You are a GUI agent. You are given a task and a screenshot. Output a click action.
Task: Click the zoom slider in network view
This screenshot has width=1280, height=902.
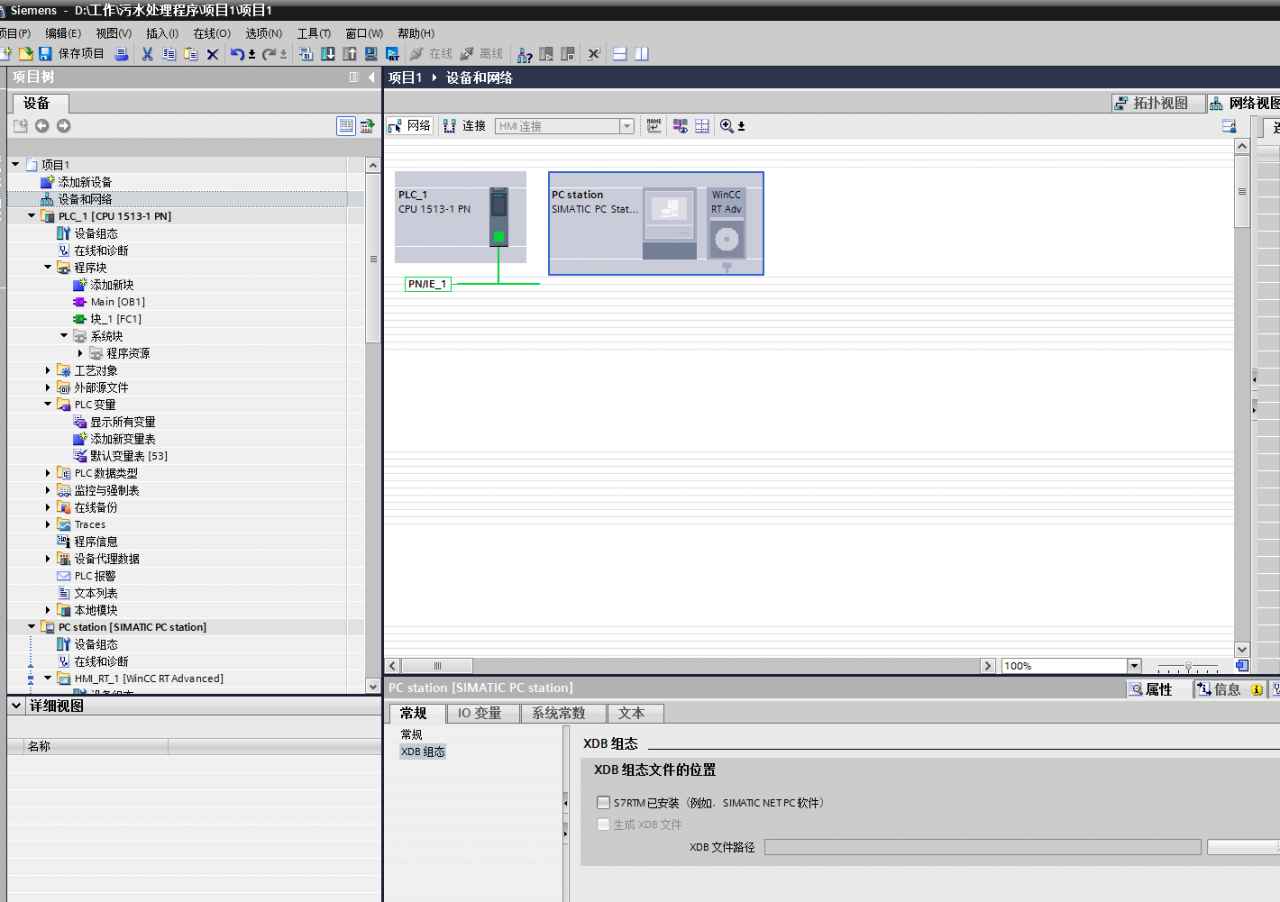coord(1188,666)
